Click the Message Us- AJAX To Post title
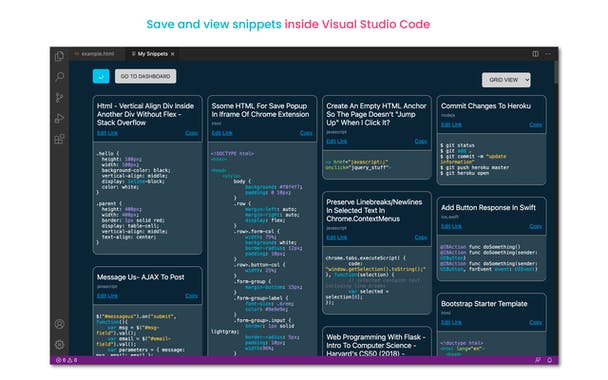The width and height of the screenshot is (608, 380). coord(140,277)
